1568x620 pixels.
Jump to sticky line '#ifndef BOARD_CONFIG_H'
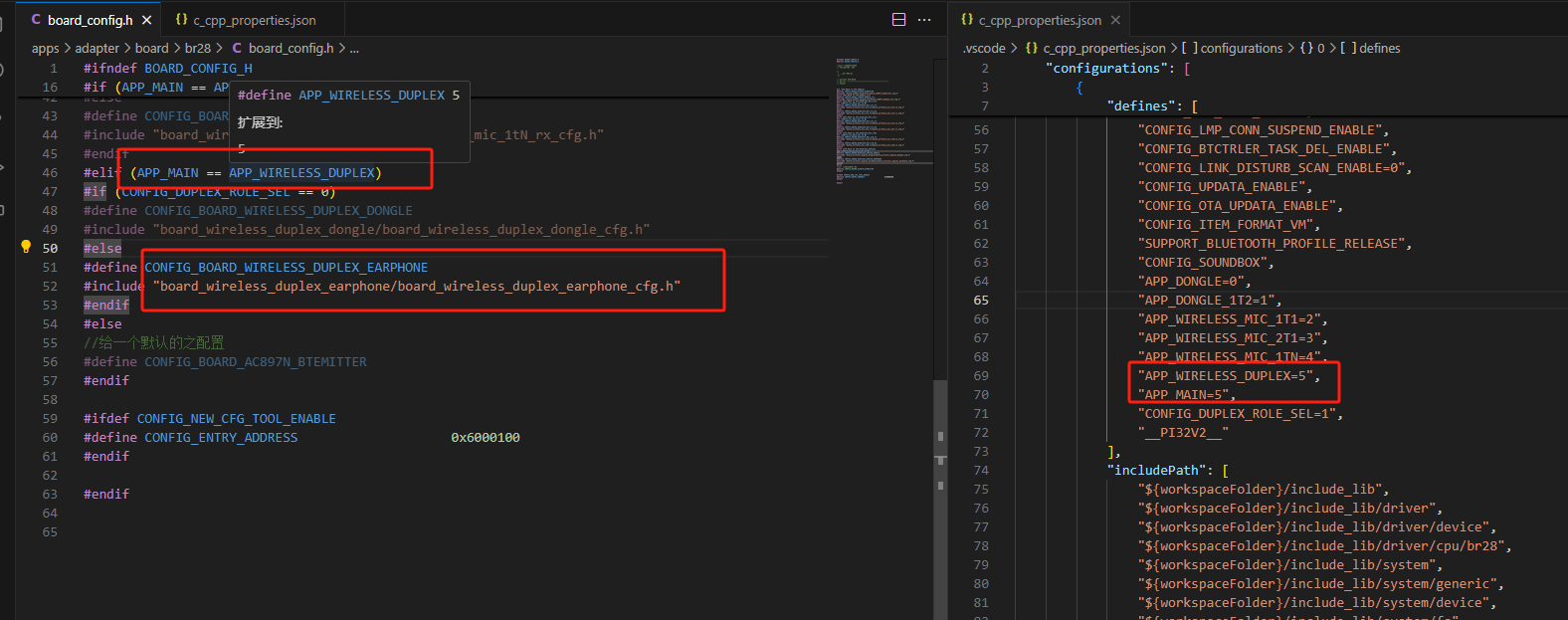167,69
